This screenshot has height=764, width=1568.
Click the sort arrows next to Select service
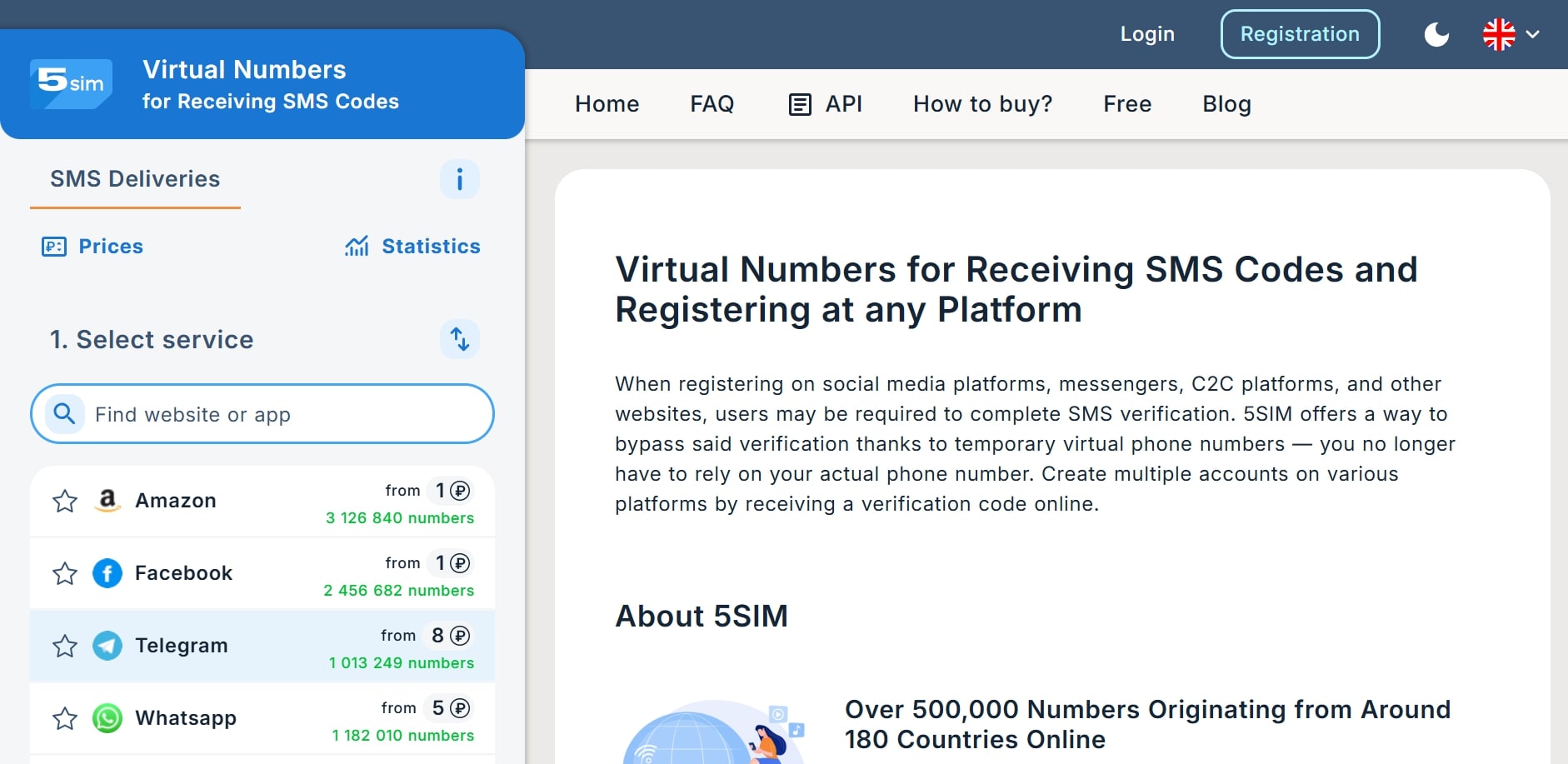(x=460, y=339)
